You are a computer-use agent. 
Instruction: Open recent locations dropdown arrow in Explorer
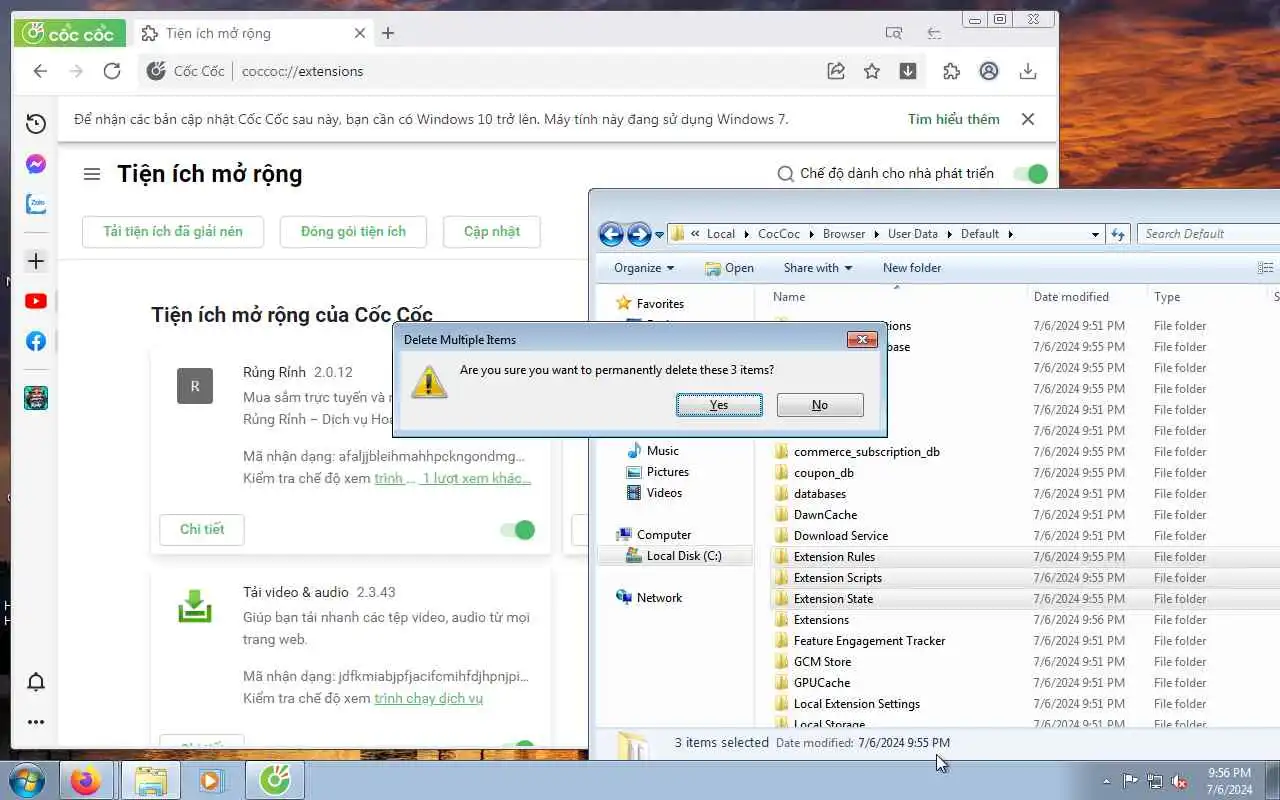tap(659, 235)
